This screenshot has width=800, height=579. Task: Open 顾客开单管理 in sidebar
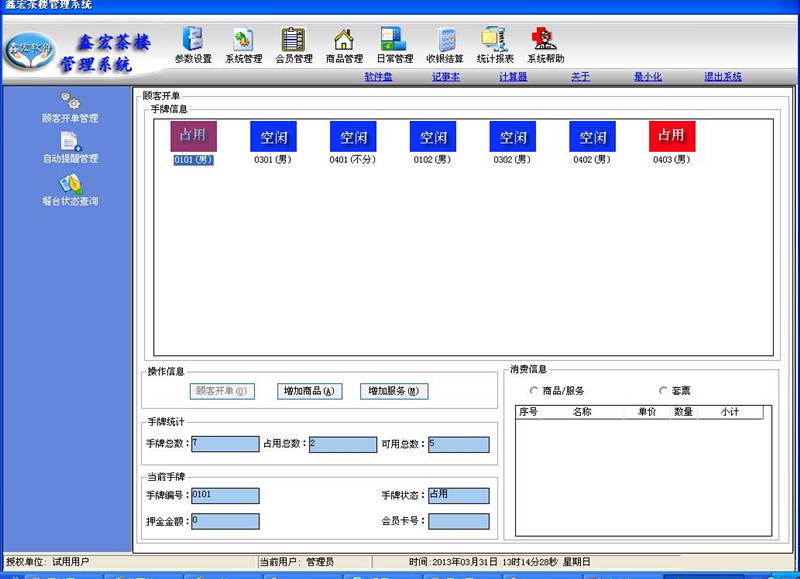(70, 108)
